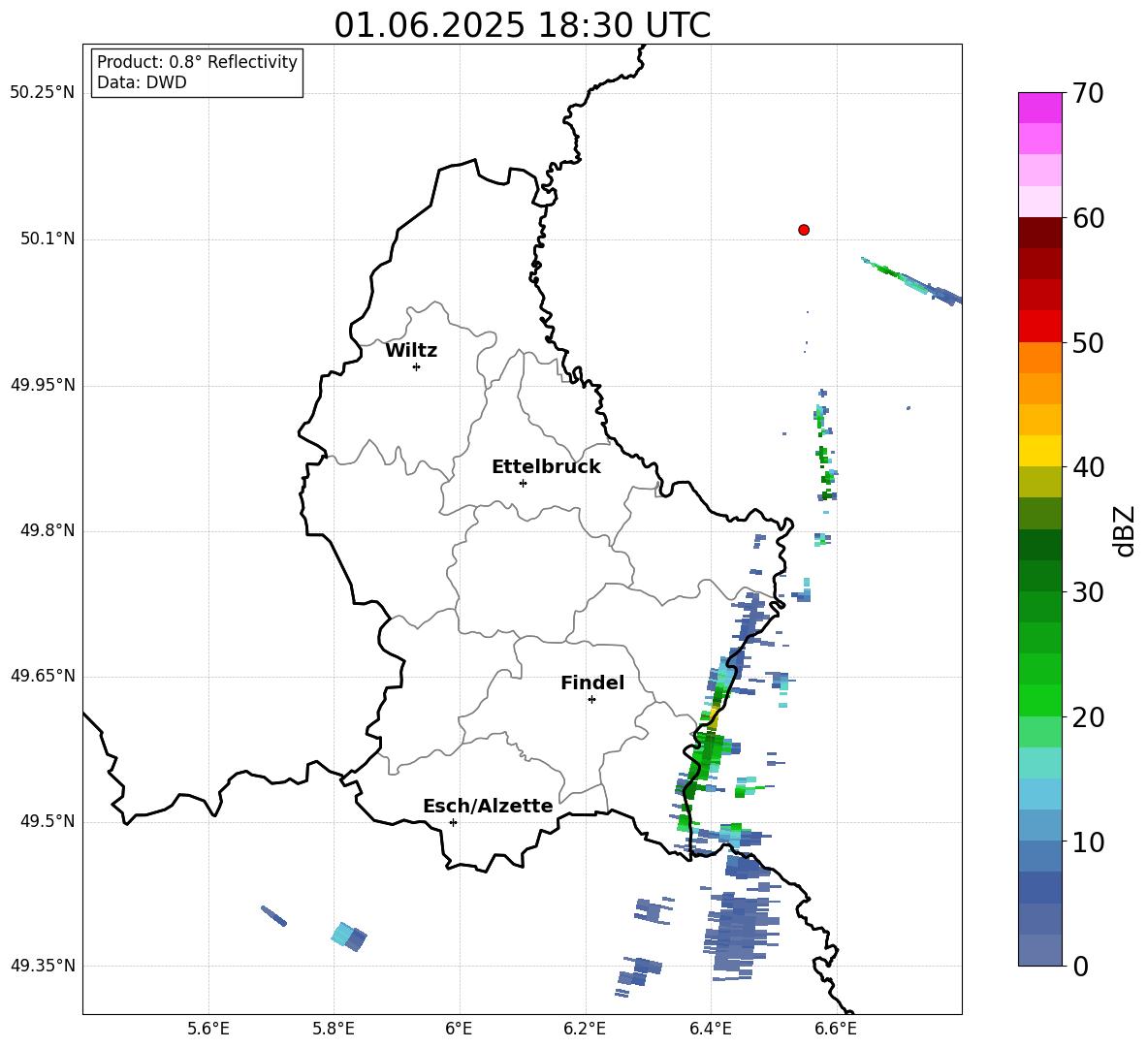Select the Findel city label
The height and width of the screenshot is (1048, 1148).
pos(592,683)
